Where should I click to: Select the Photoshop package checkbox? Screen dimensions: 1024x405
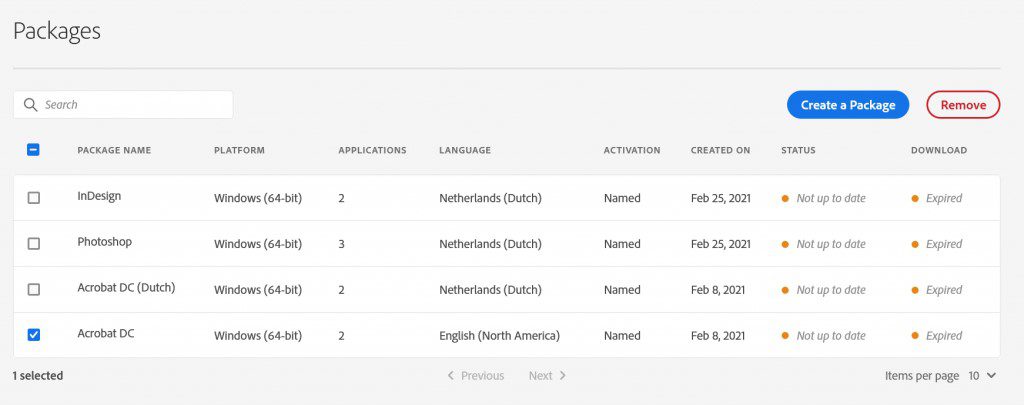click(33, 244)
